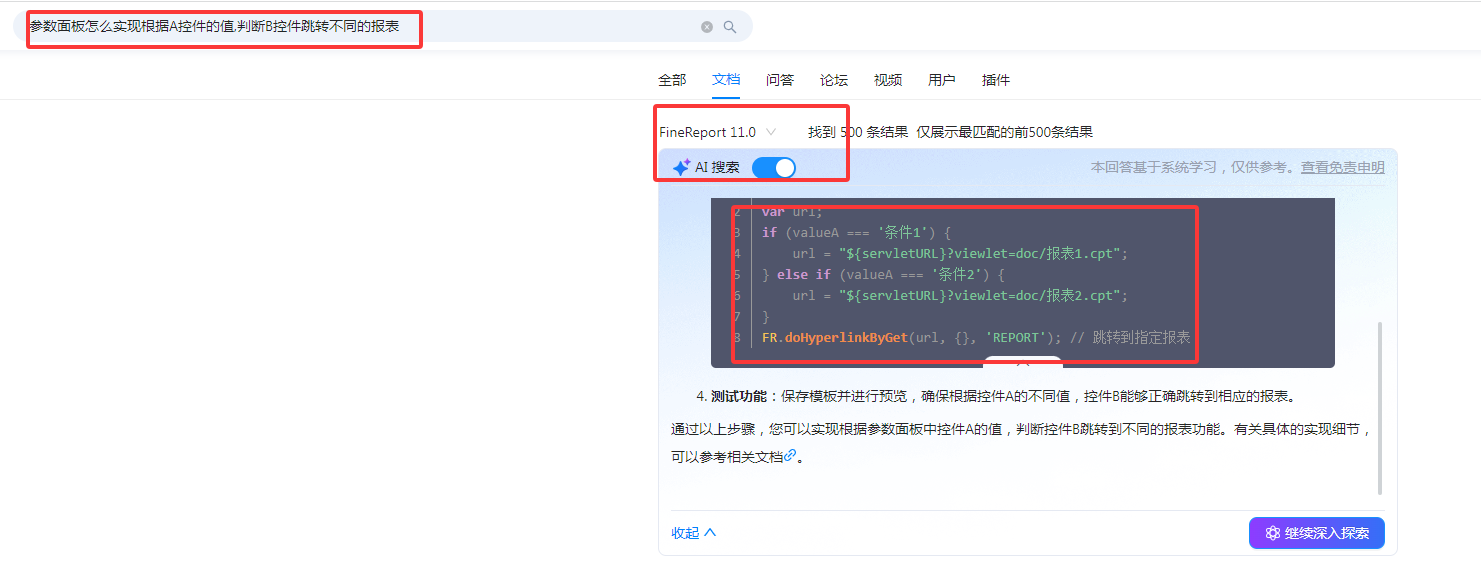Open the 相关文档 chain link icon
Screen dimensions: 1481x587
point(790,455)
